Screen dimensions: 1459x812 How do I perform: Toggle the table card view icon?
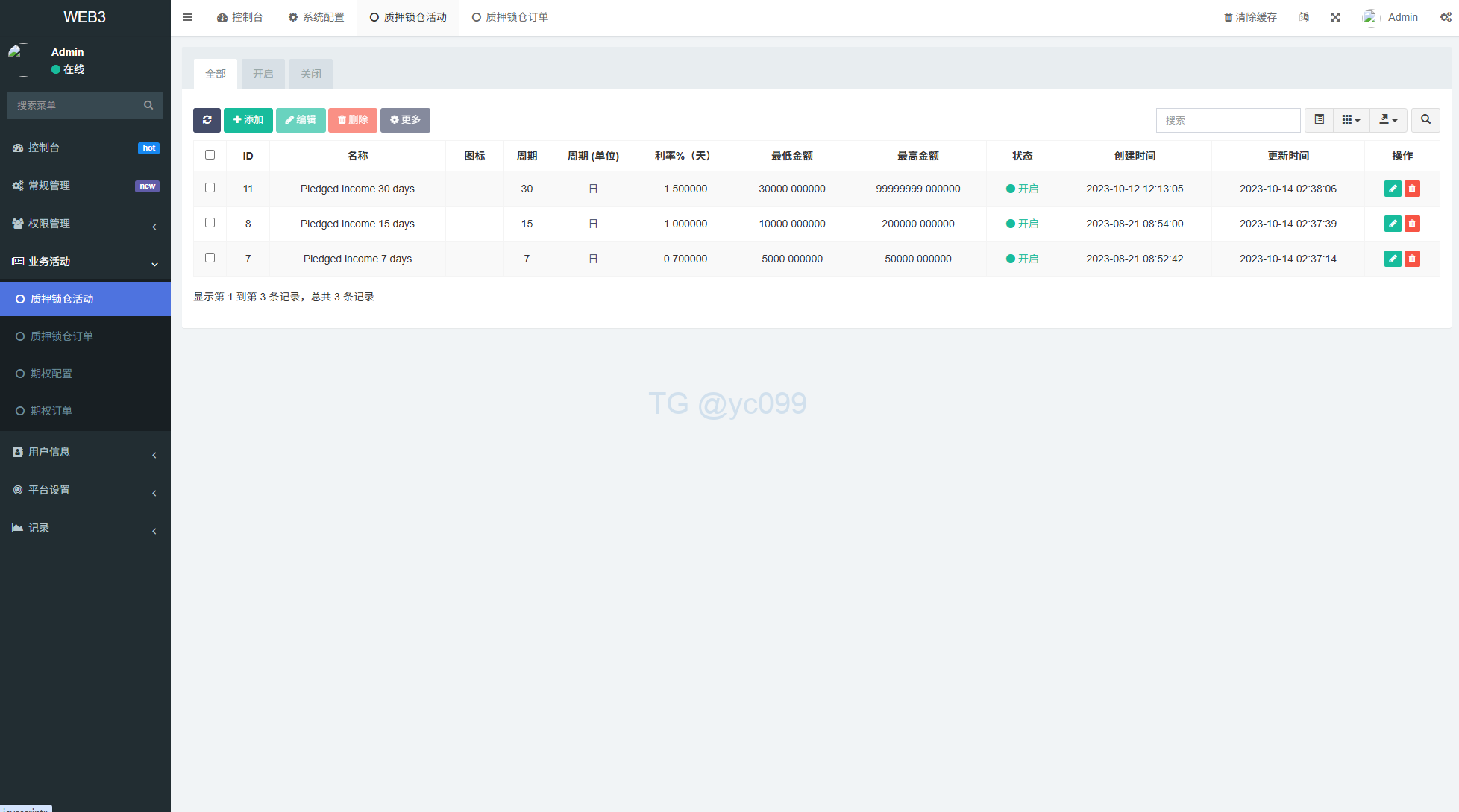[x=1319, y=120]
